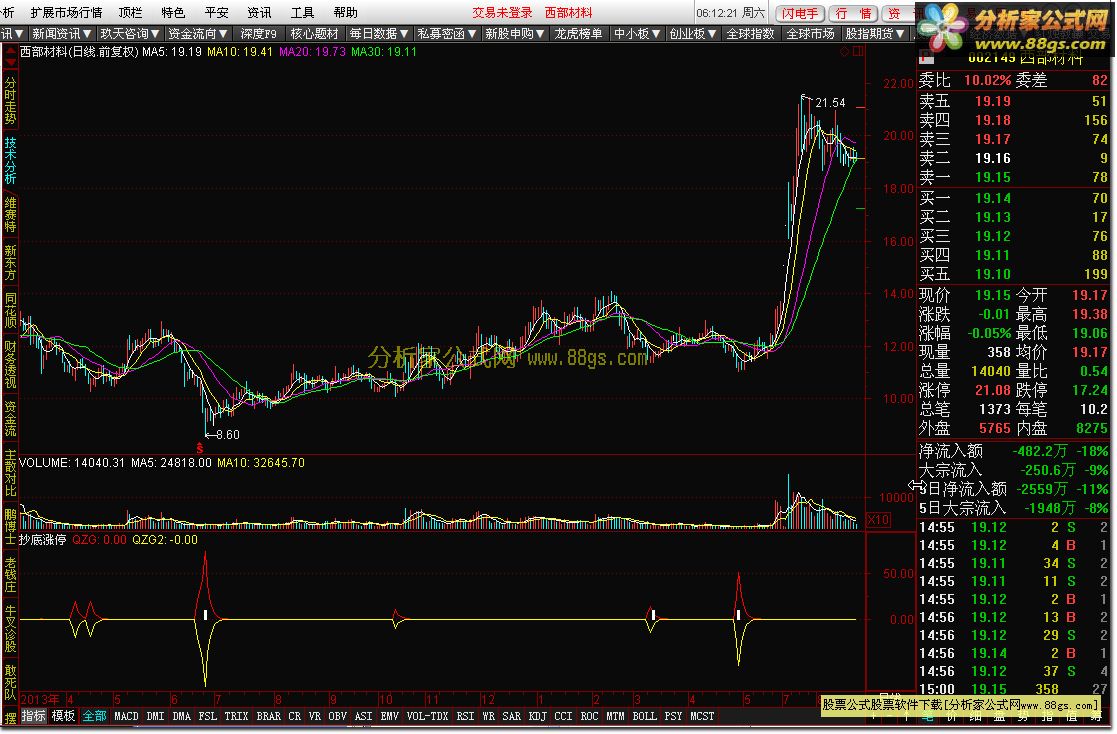Open the 帮助 menu

[x=346, y=12]
